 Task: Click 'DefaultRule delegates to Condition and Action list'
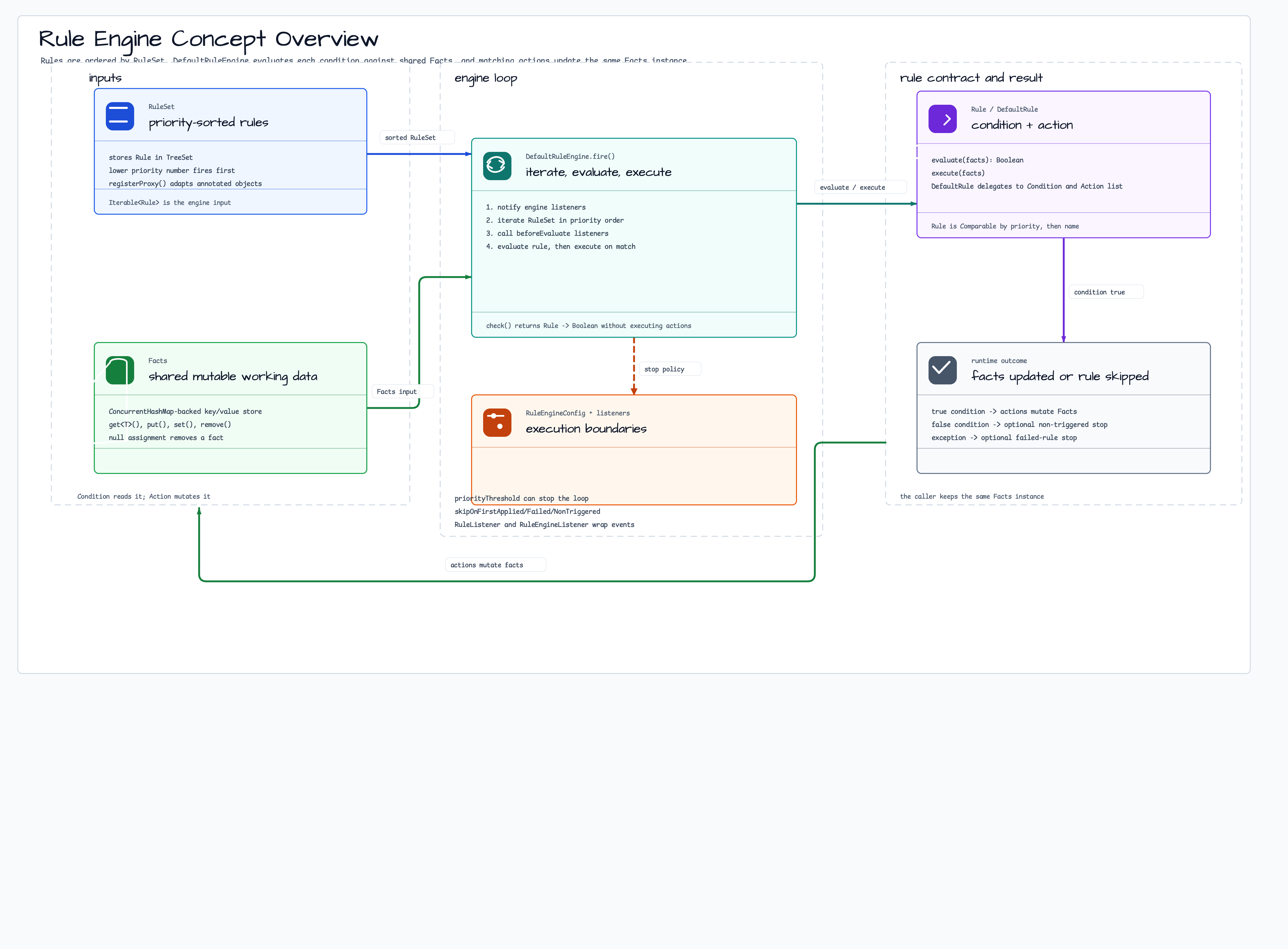coord(1027,186)
